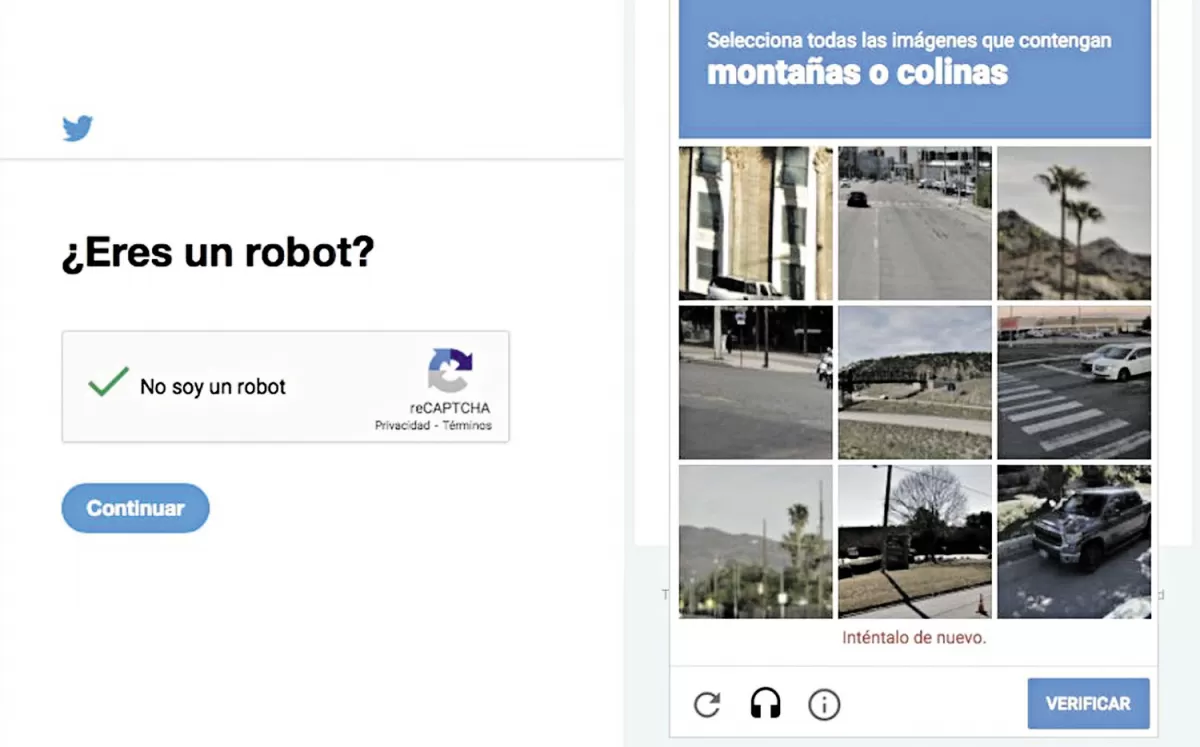Toggle selection of the palm trees tile
Viewport: 1200px width, 747px height.
point(1073,223)
